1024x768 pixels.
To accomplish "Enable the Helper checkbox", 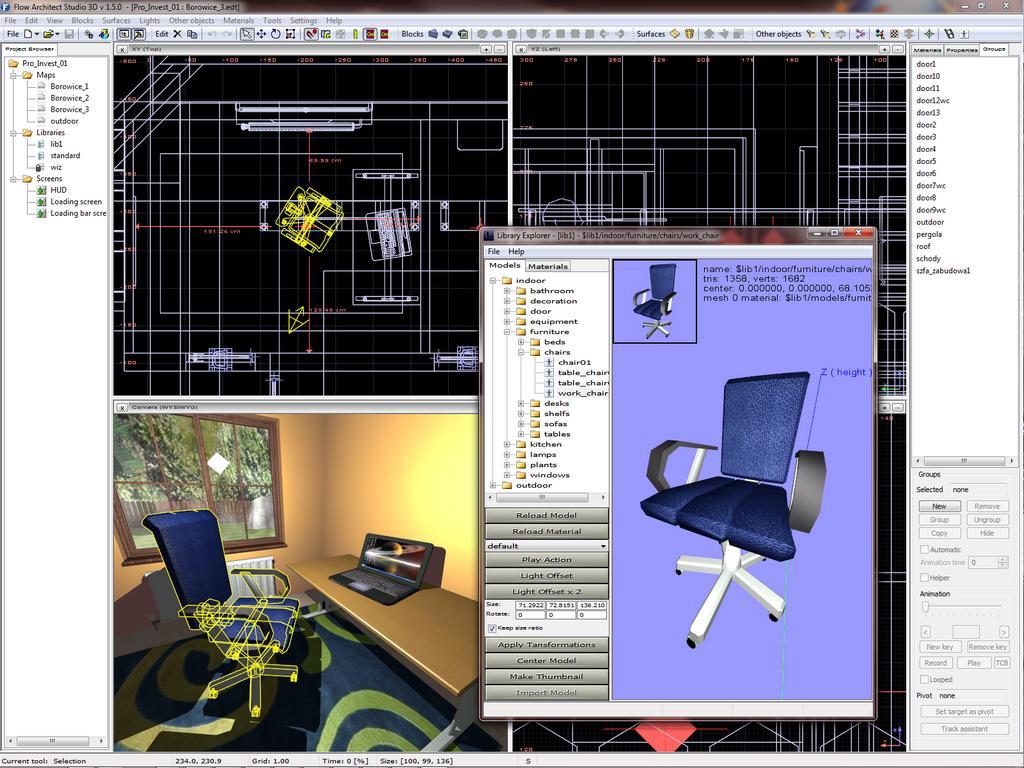I will pyautogui.click(x=924, y=577).
